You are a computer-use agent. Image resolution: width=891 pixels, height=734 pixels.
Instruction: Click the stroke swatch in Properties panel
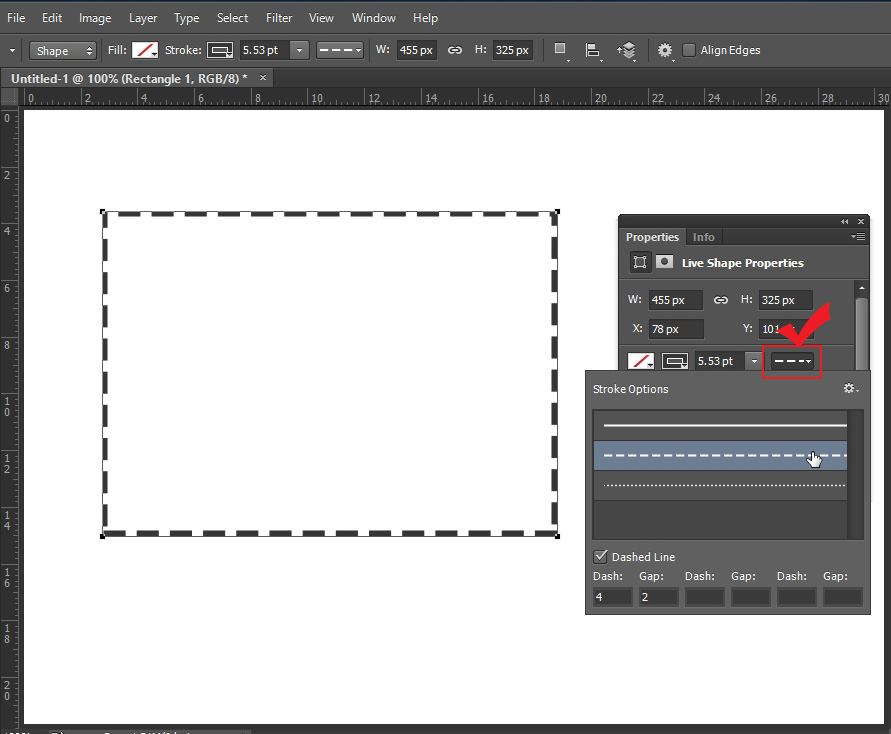[x=675, y=361]
